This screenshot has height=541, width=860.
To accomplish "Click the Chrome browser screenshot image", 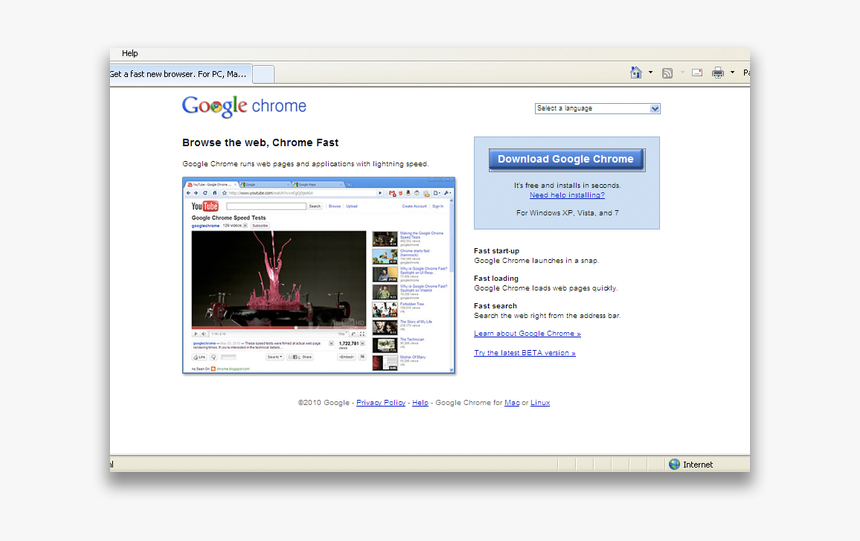I will point(319,275).
